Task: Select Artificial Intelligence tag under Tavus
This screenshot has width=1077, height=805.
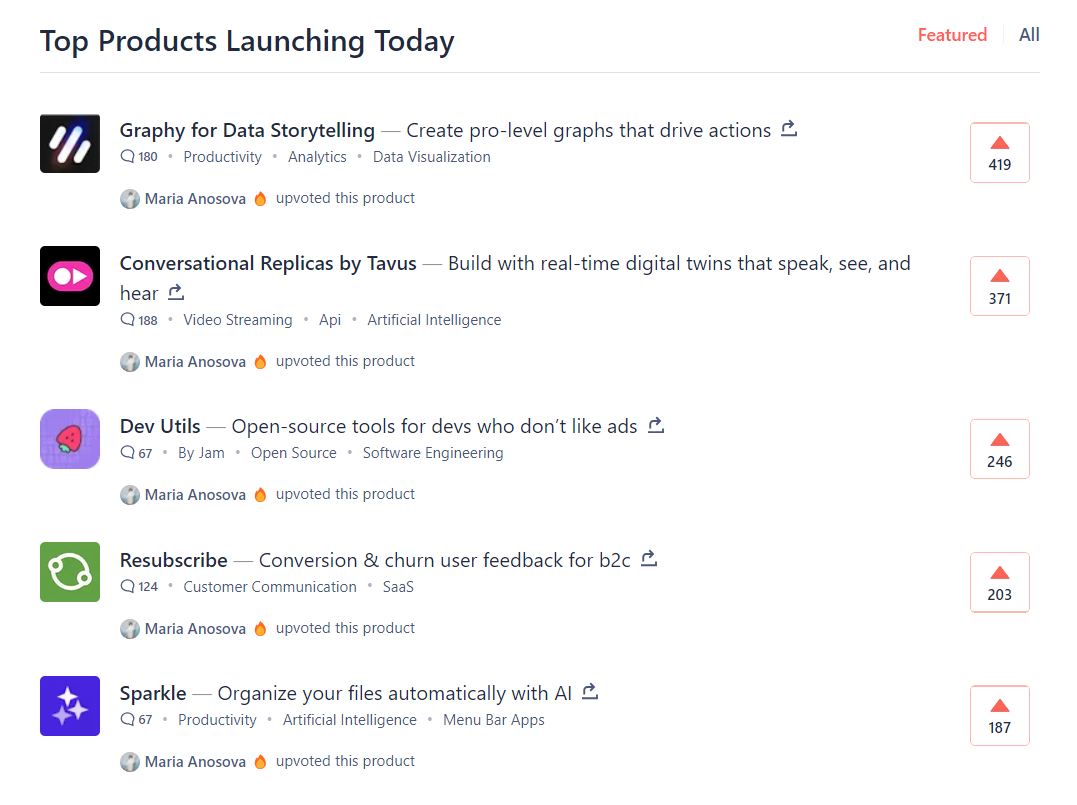Action: click(x=434, y=320)
